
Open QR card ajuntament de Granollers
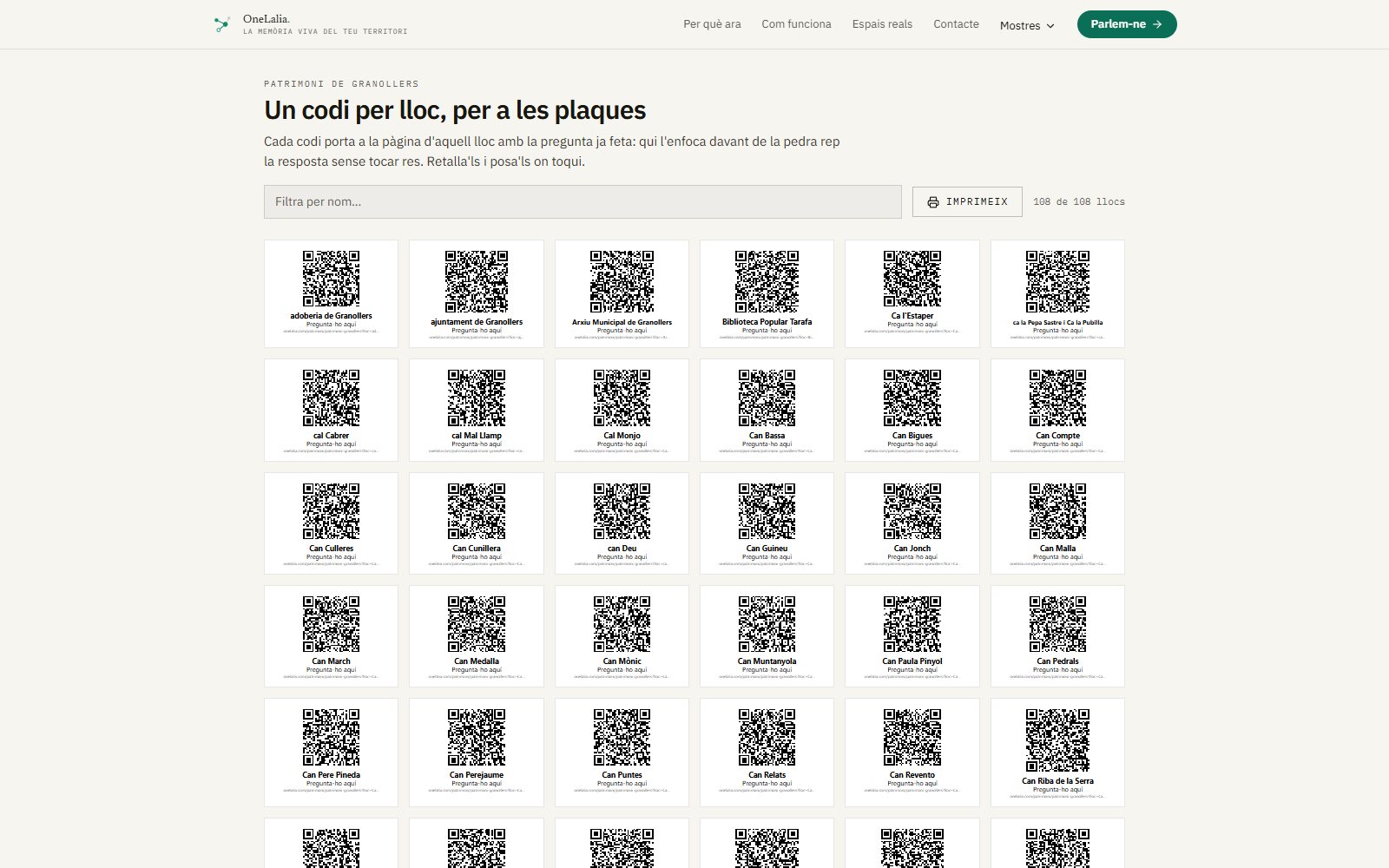pyautogui.click(x=477, y=293)
